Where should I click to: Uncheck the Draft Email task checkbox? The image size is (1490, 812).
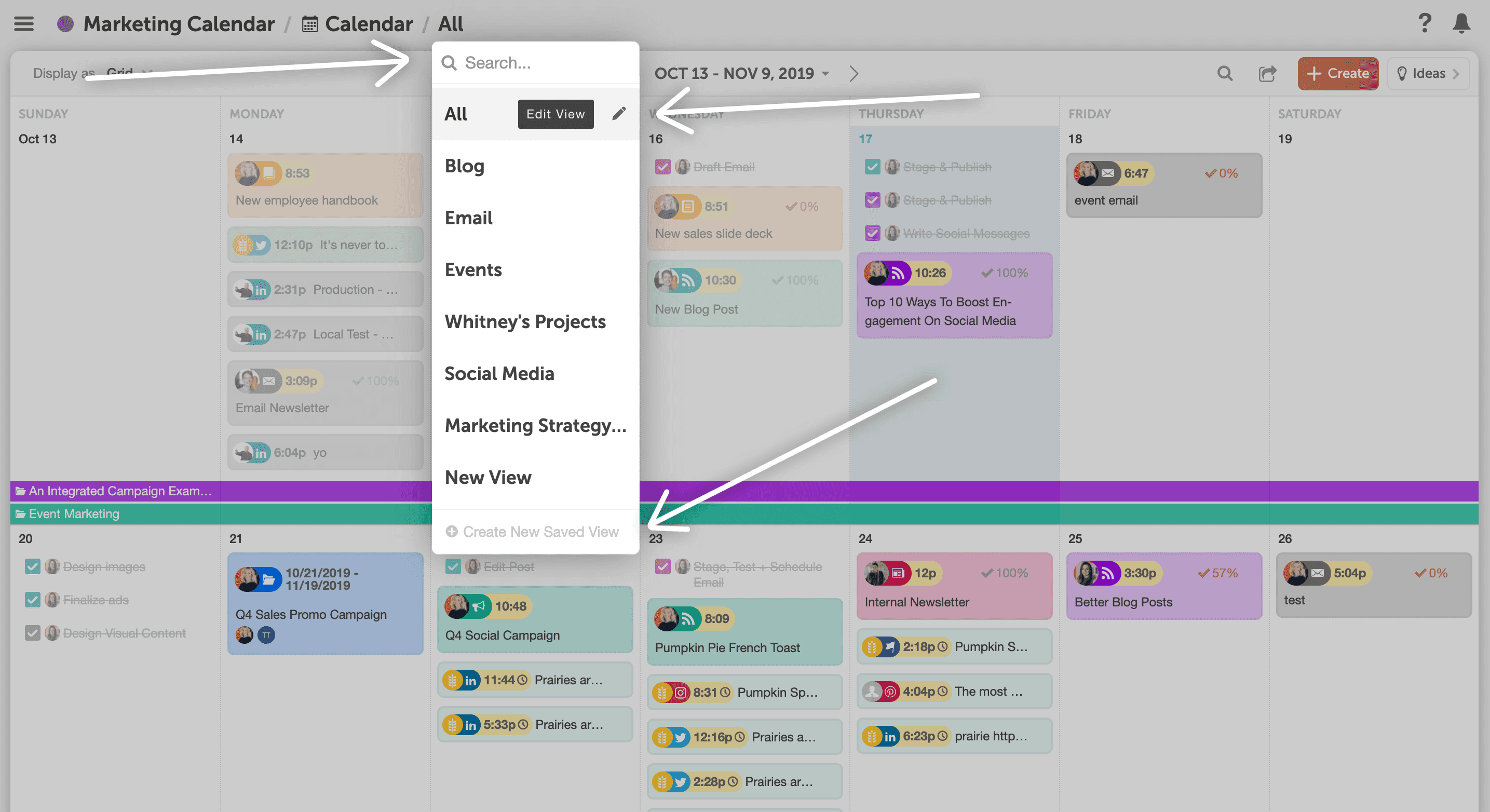662,167
